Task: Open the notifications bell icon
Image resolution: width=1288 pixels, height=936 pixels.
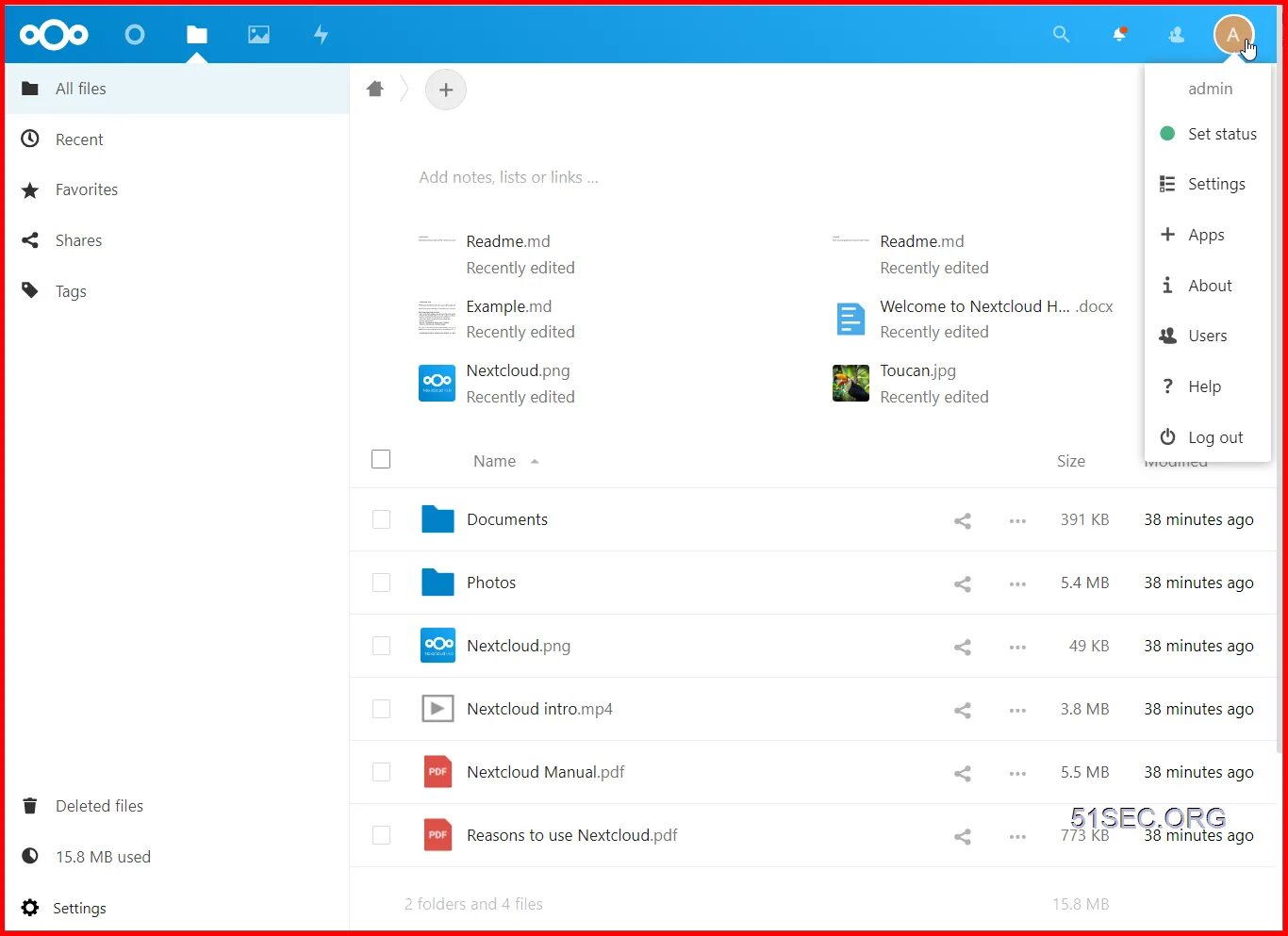Action: point(1119,35)
